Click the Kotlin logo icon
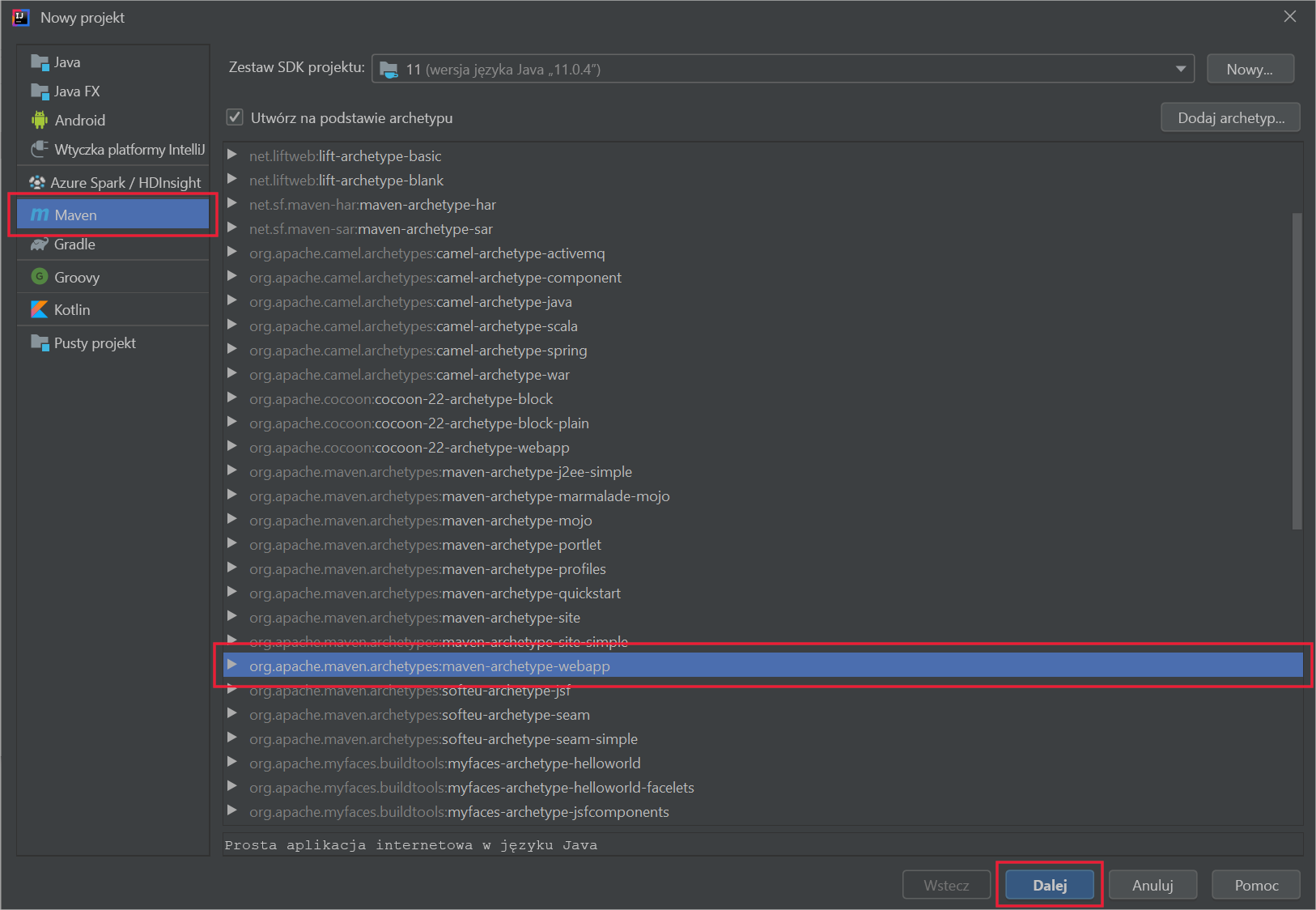Image resolution: width=1316 pixels, height=910 pixels. coord(40,309)
